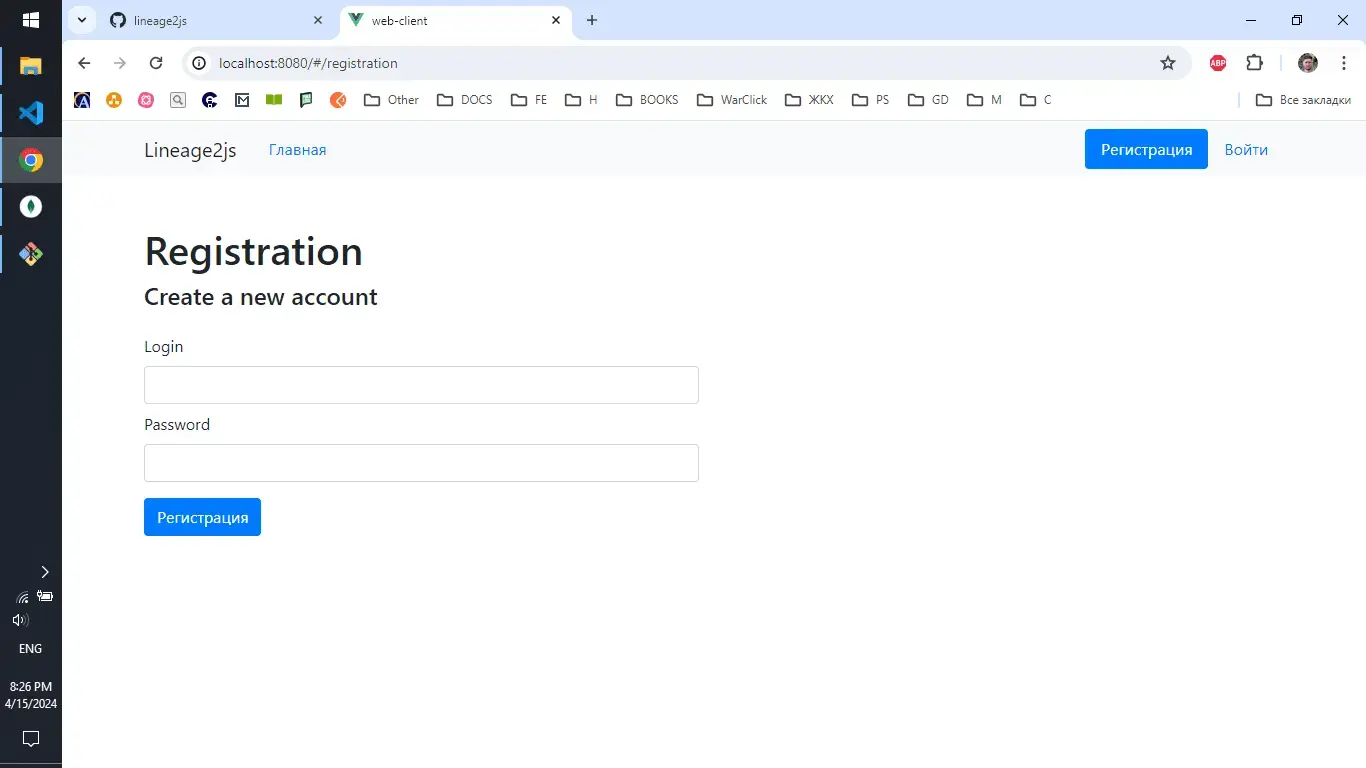Open the Windows Start menu

[31, 20]
